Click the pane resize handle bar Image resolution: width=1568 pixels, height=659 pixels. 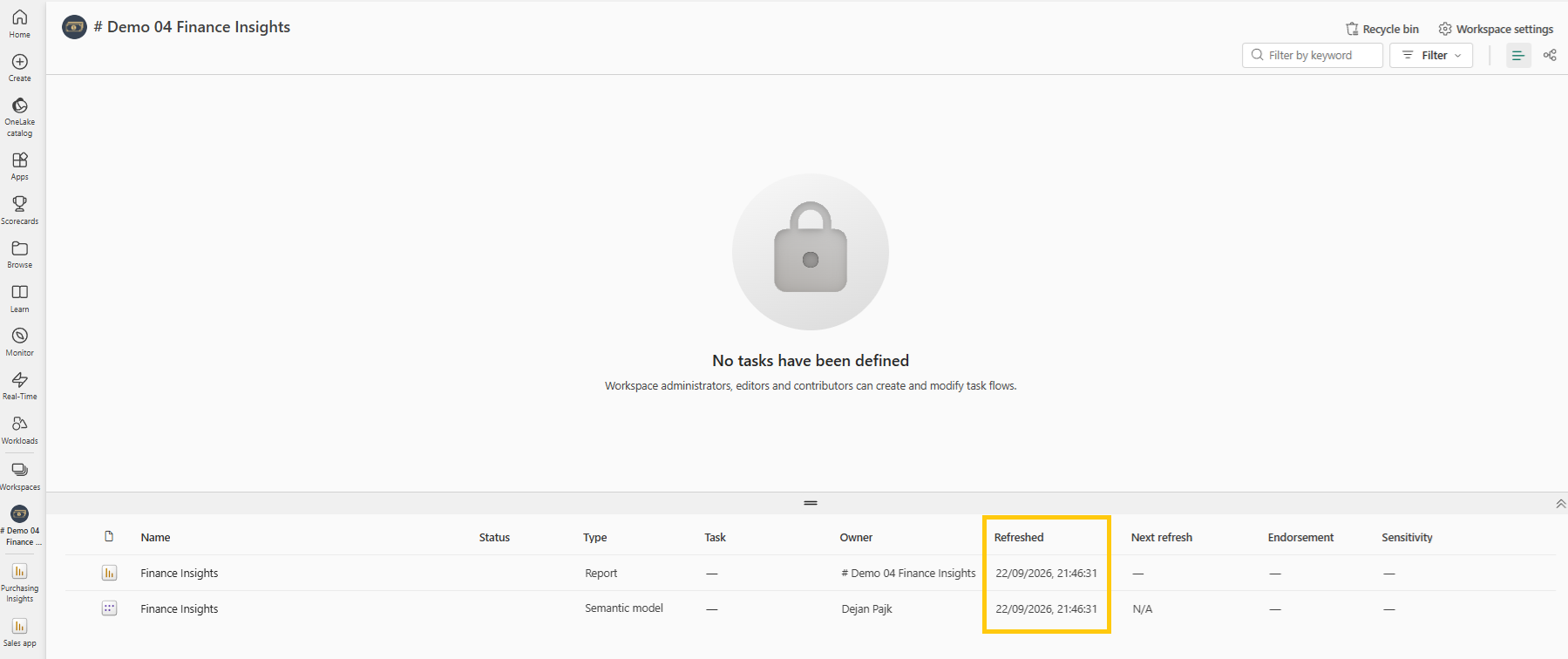pos(811,503)
